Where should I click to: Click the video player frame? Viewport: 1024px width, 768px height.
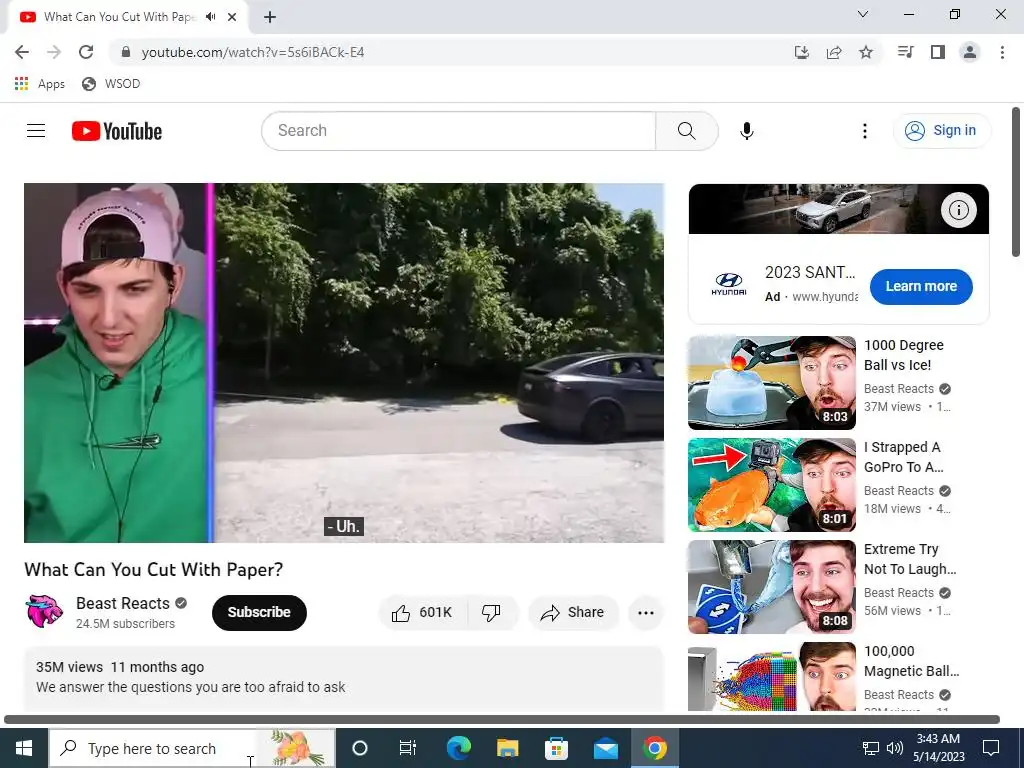tap(344, 362)
